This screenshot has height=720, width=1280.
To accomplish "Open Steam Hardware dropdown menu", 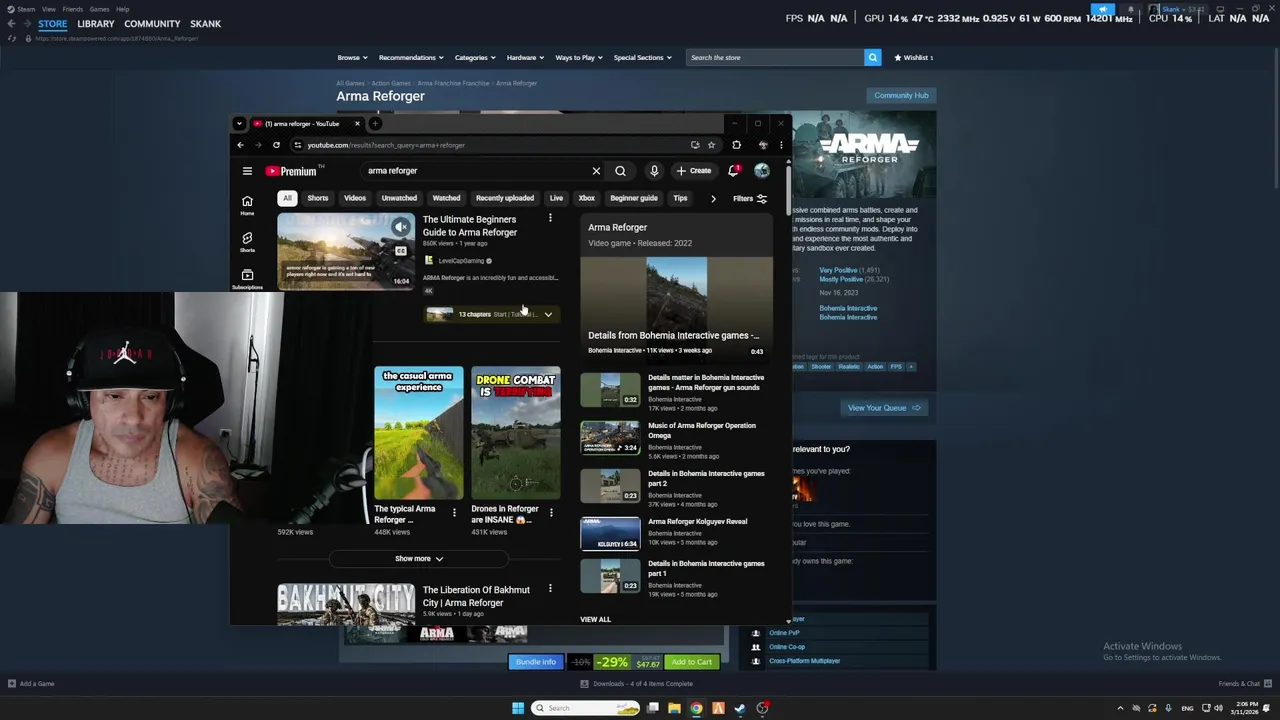I will pyautogui.click(x=525, y=58).
